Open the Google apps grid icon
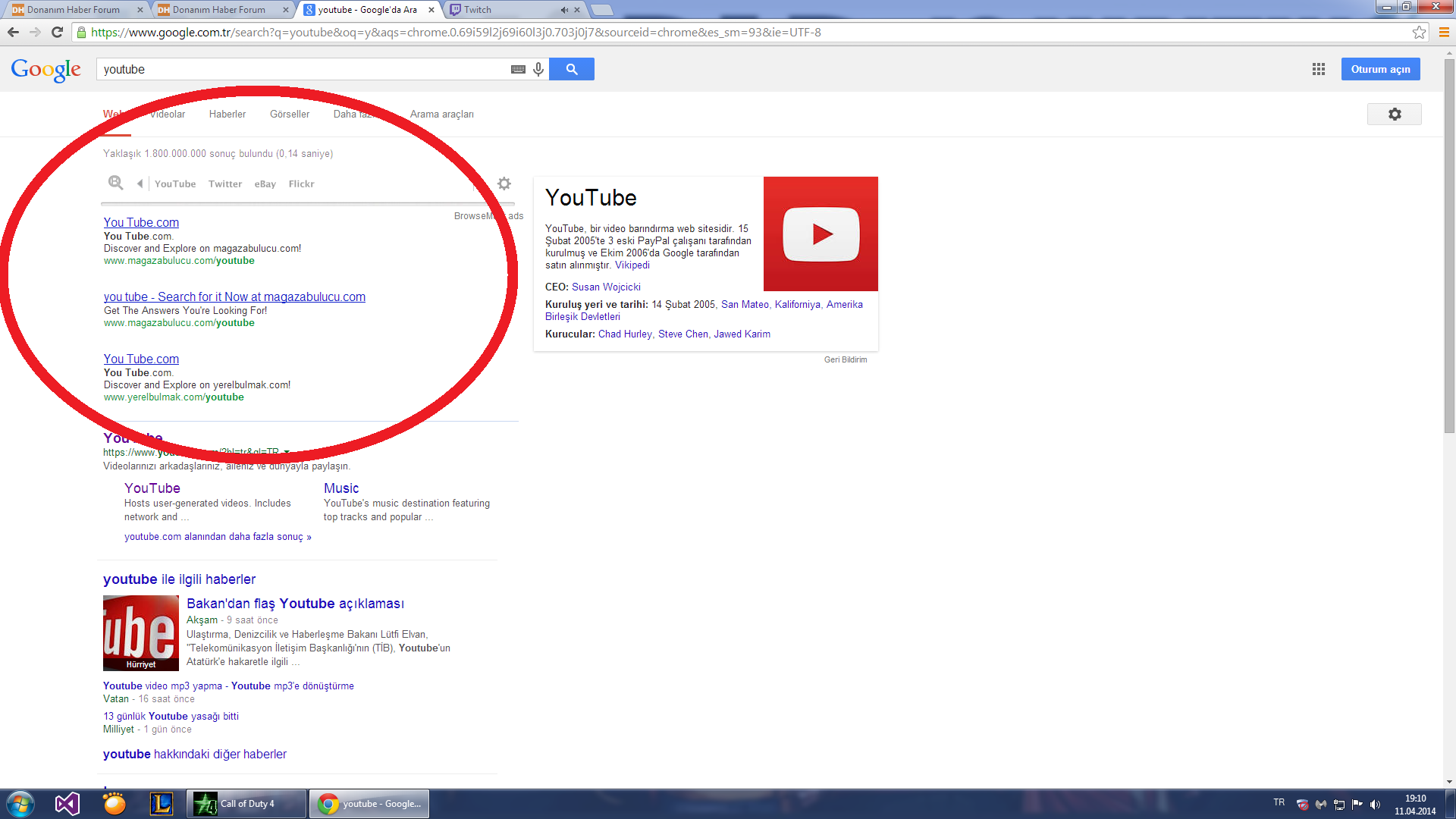The width and height of the screenshot is (1456, 819). pyautogui.click(x=1319, y=69)
